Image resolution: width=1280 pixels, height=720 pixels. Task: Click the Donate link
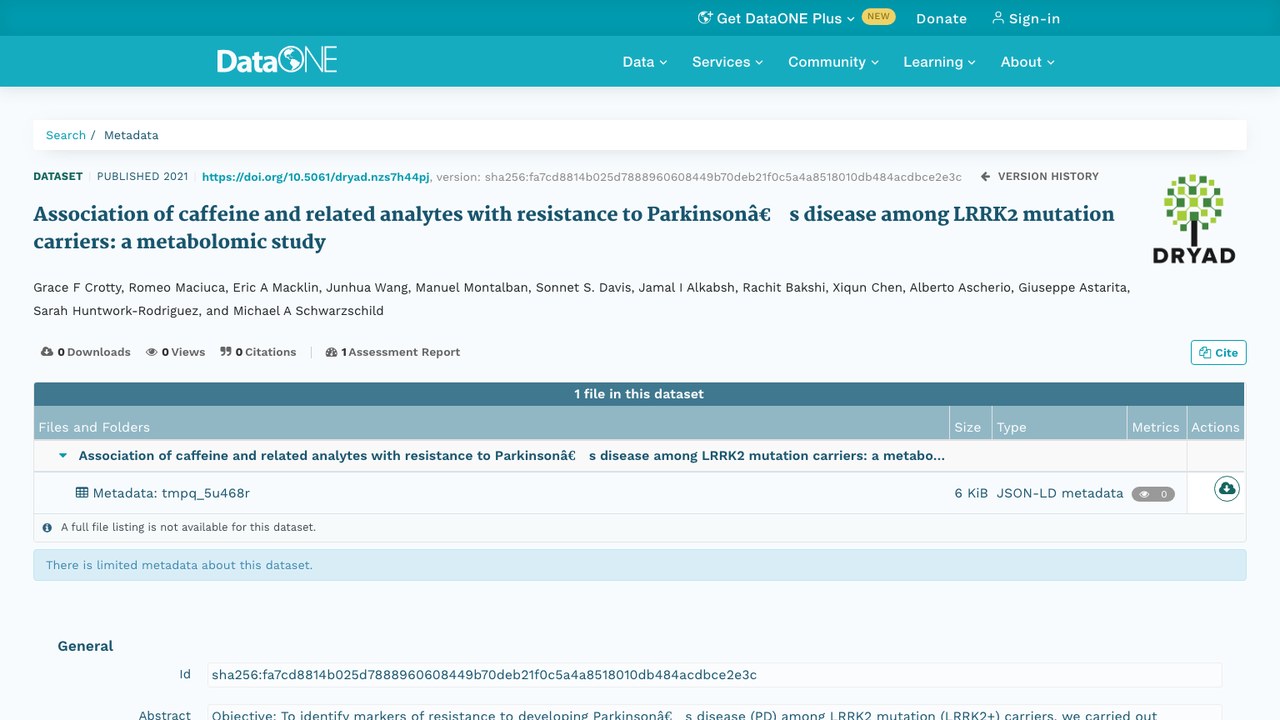[941, 18]
